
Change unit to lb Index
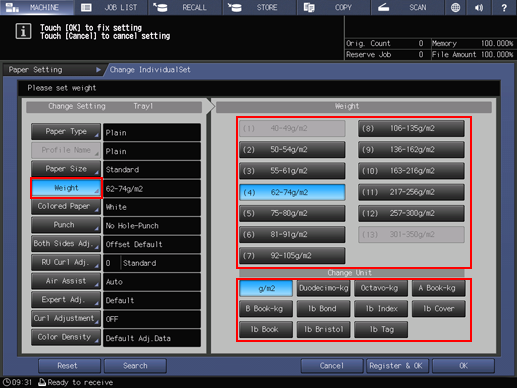pos(381,309)
